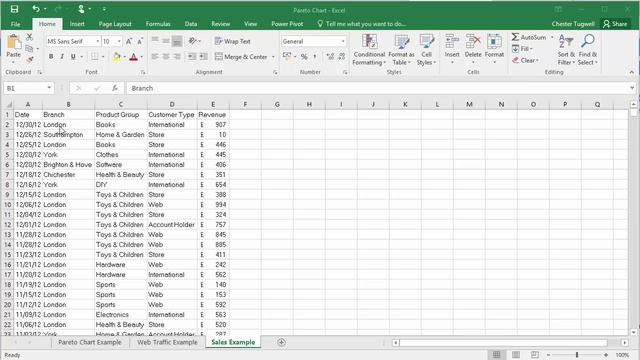Image resolution: width=640 pixels, height=360 pixels.
Task: Expand Merge & Center options arrow
Action: pos(273,57)
